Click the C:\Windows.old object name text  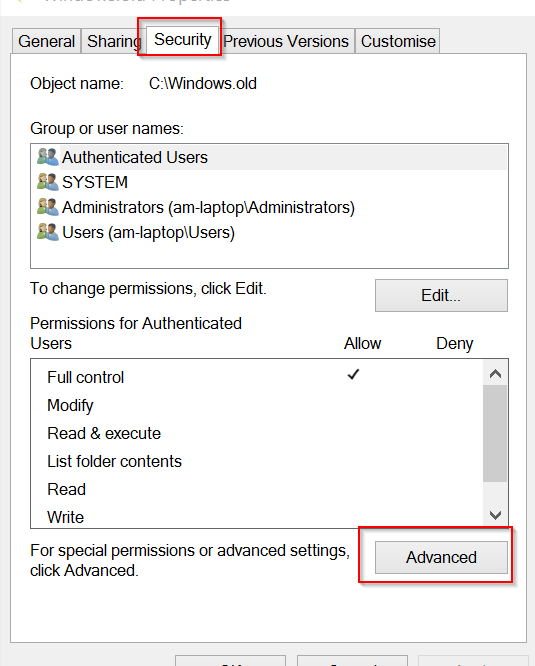click(x=203, y=84)
